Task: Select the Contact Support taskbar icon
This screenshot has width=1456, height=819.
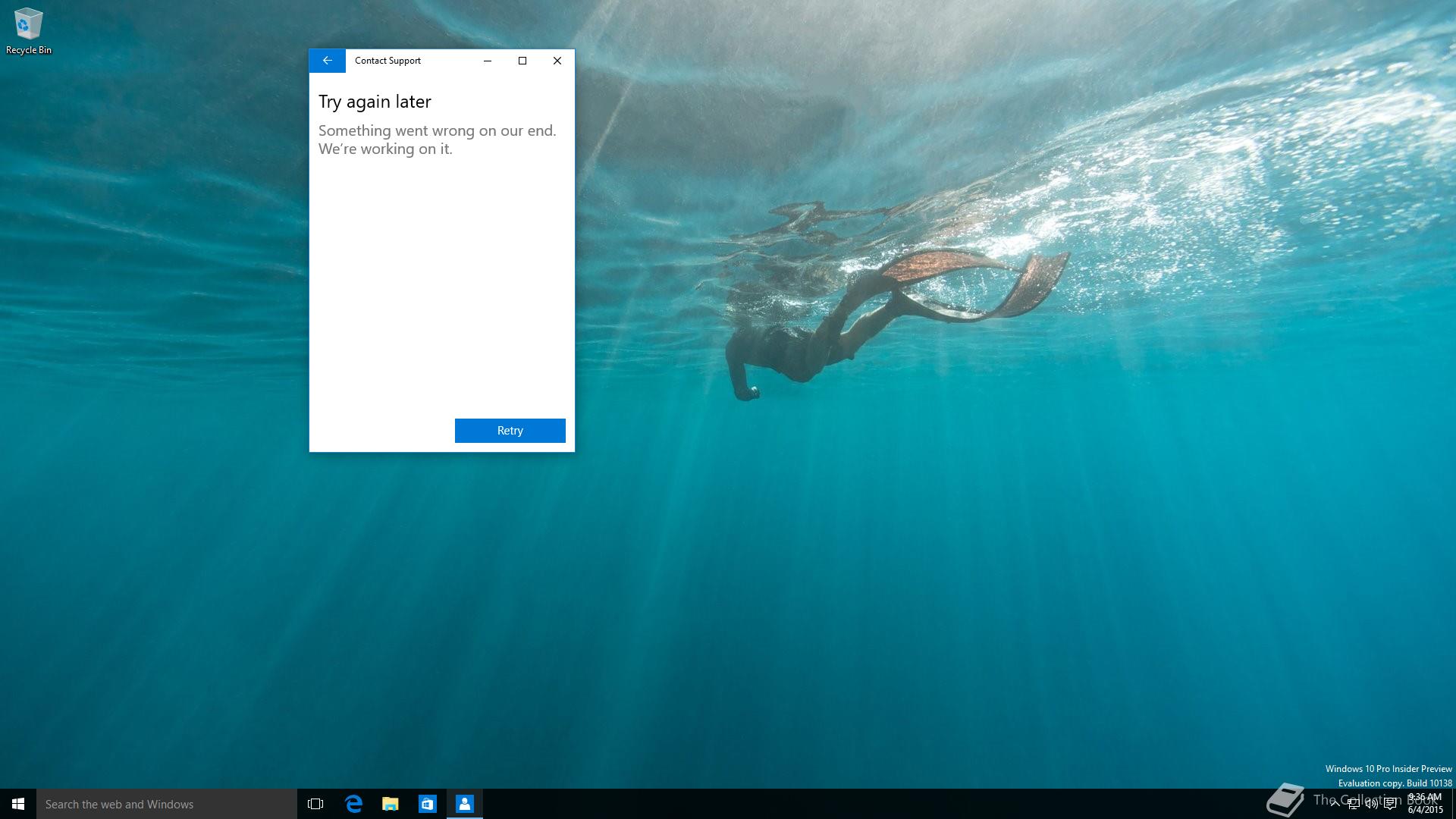Action: point(465,804)
